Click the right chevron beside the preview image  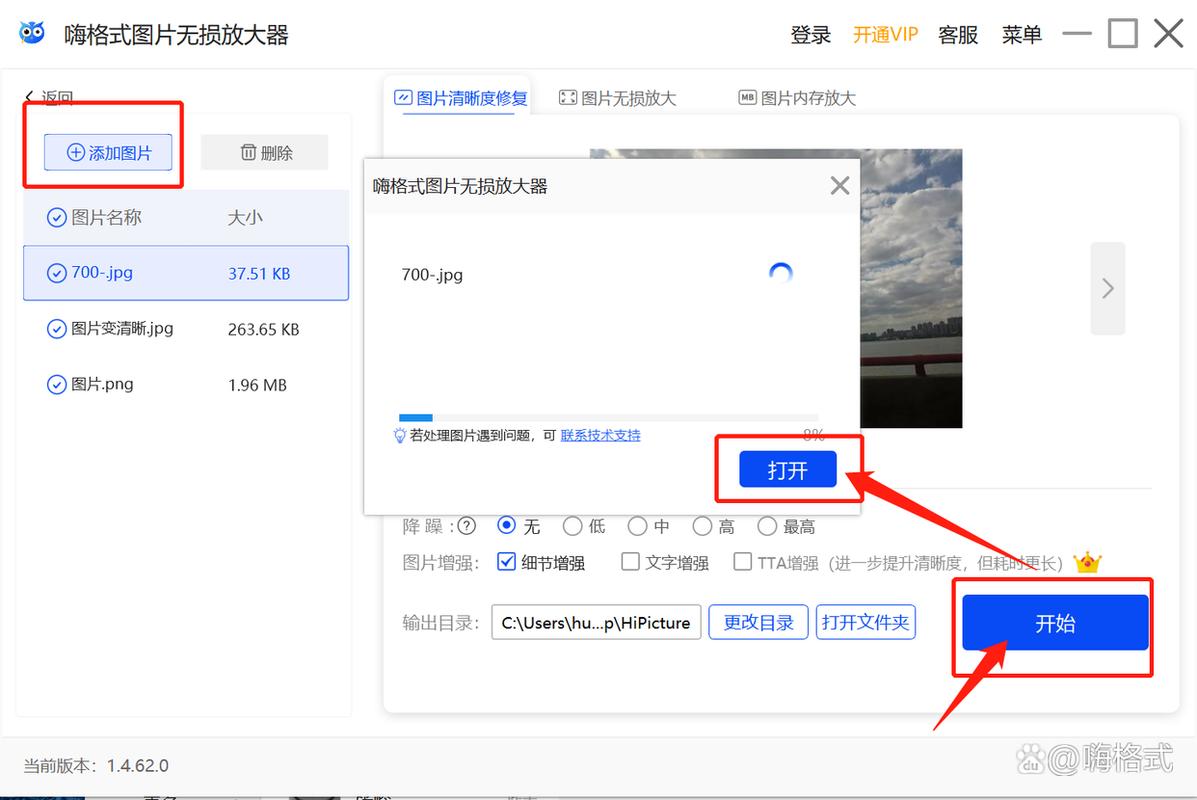(1107, 288)
